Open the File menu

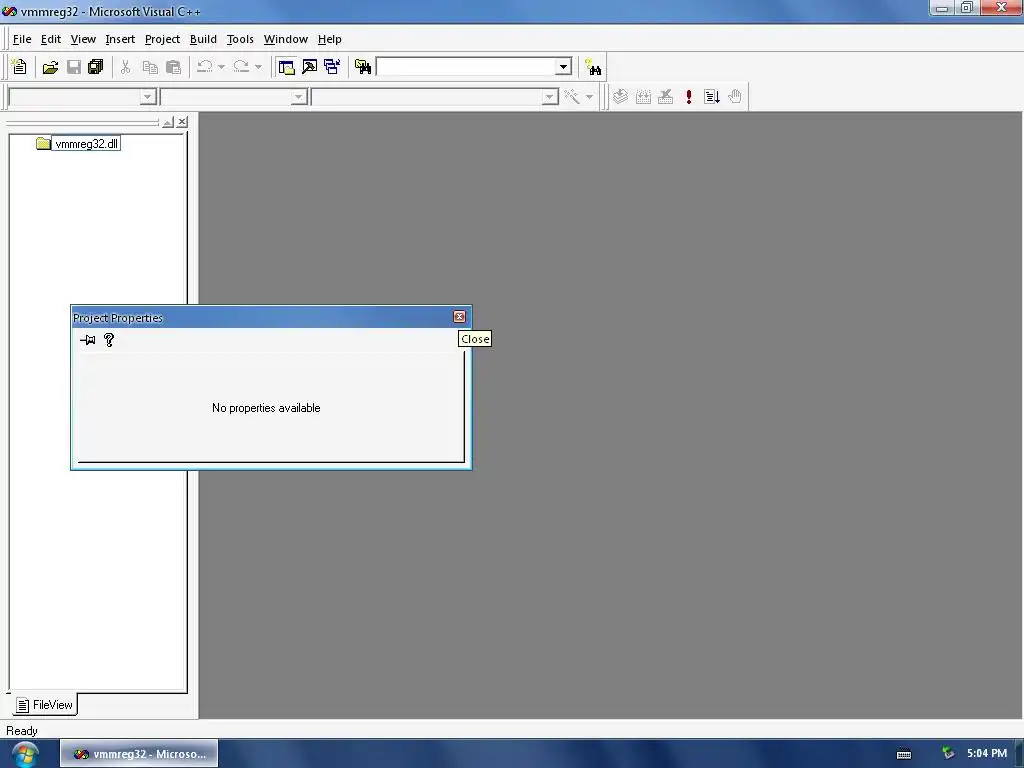pyautogui.click(x=22, y=39)
